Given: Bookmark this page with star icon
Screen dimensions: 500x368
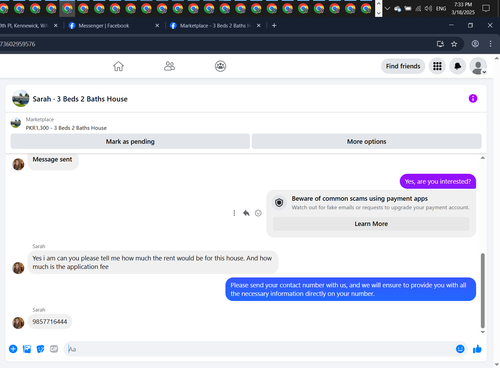Looking at the screenshot, I should 454,44.
